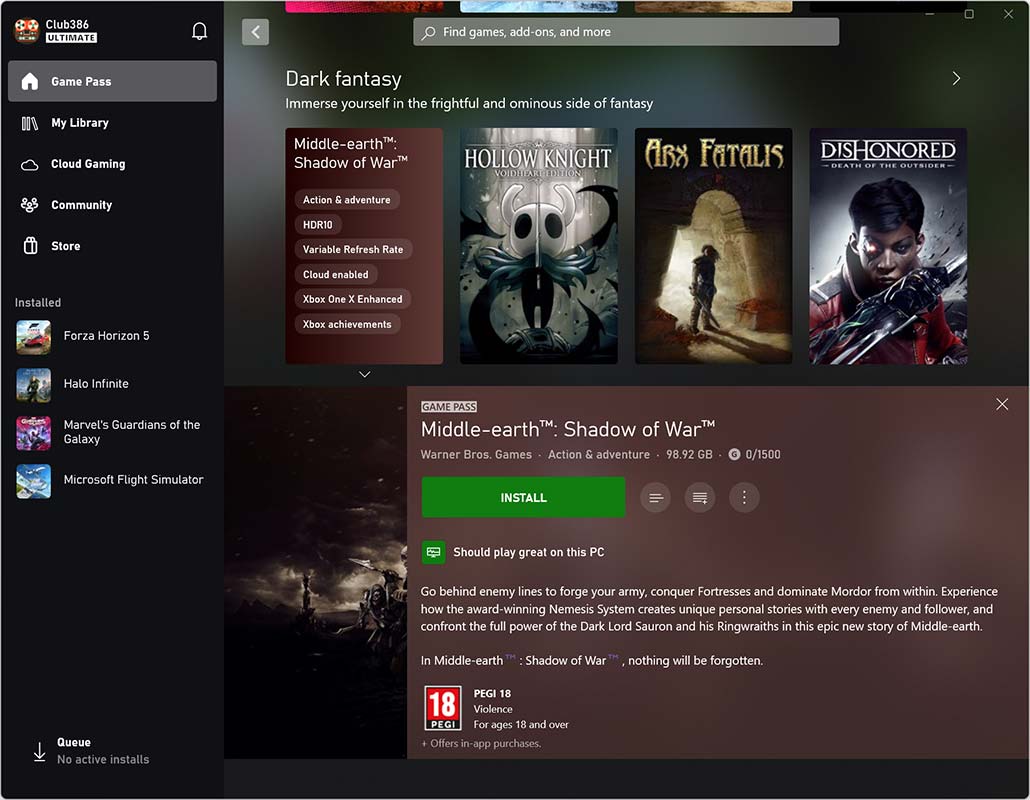
Task: Click the 'Find games' search field
Action: point(626,31)
